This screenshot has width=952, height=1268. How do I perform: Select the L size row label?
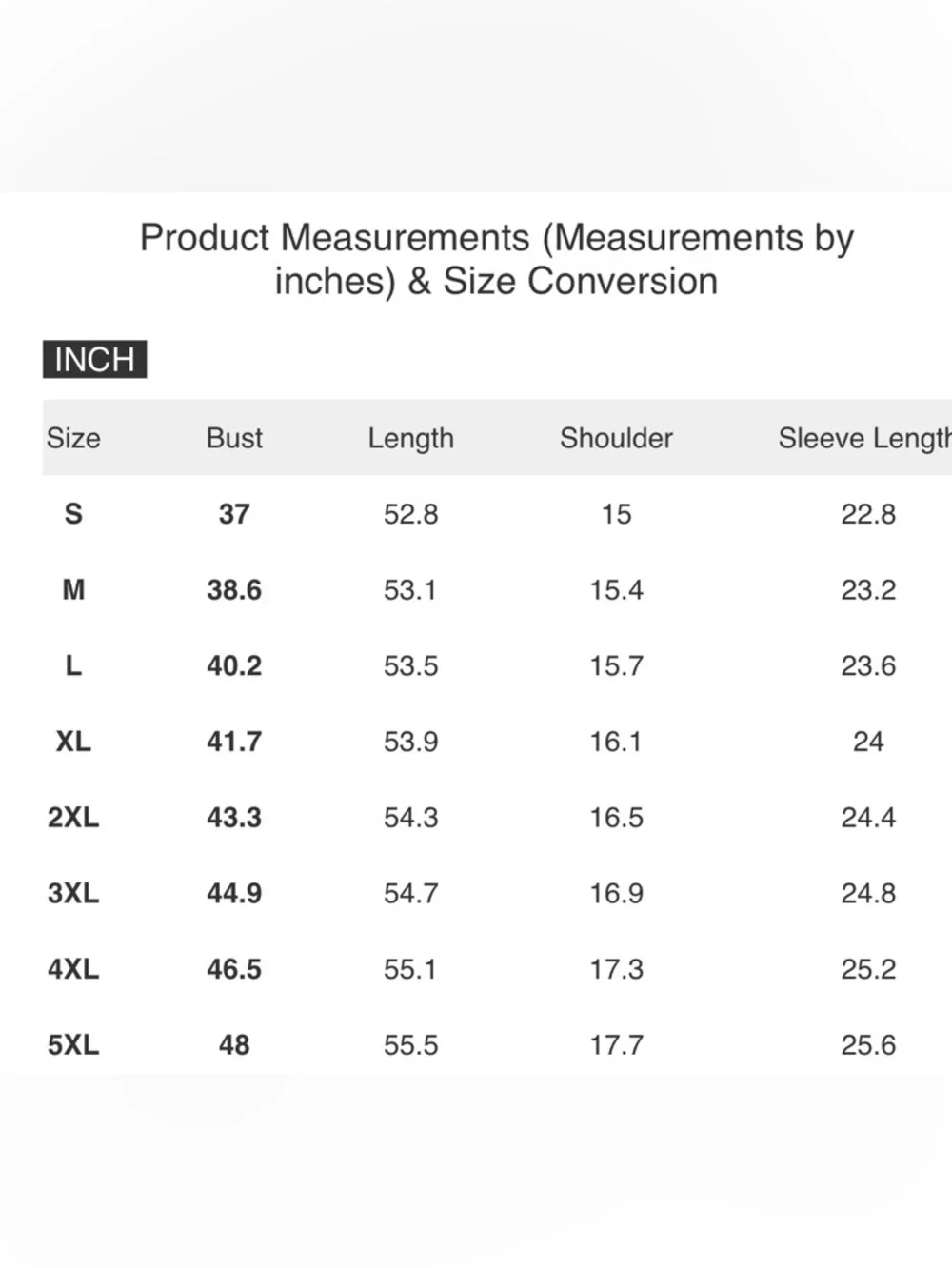(x=73, y=665)
